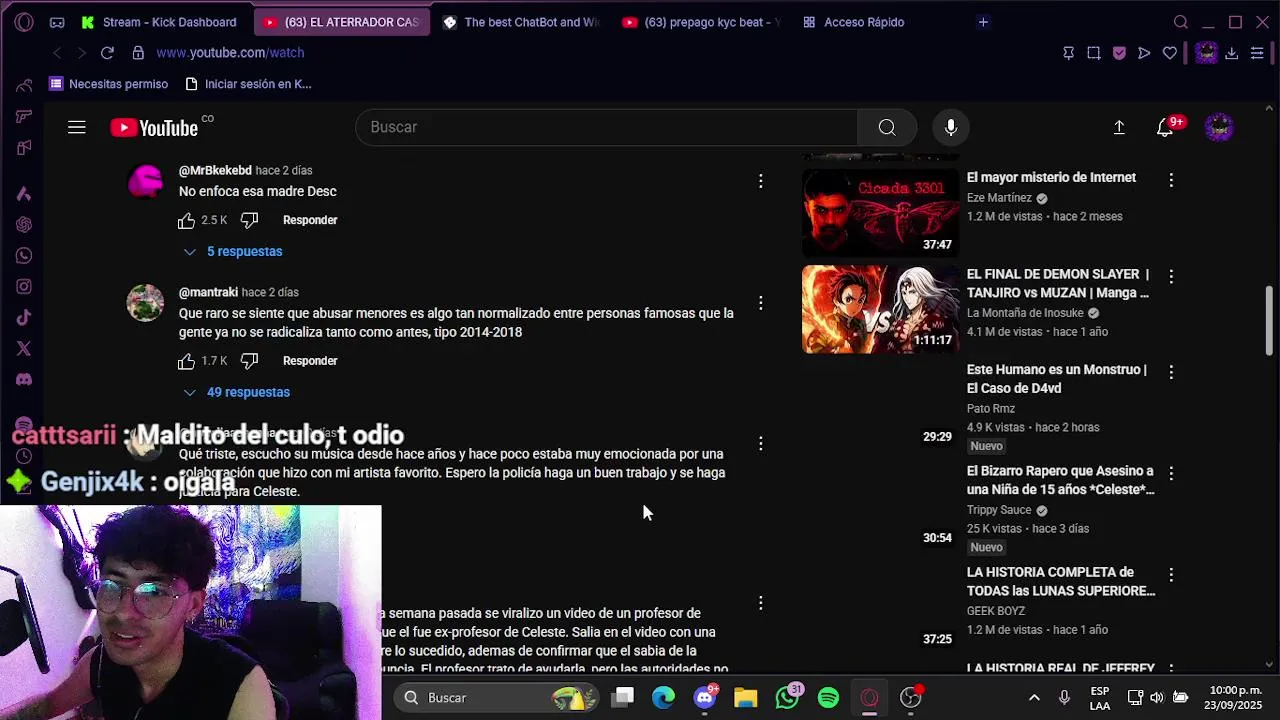Image resolution: width=1280 pixels, height=720 pixels.
Task: Open @mantraki channel link
Action: click(208, 293)
